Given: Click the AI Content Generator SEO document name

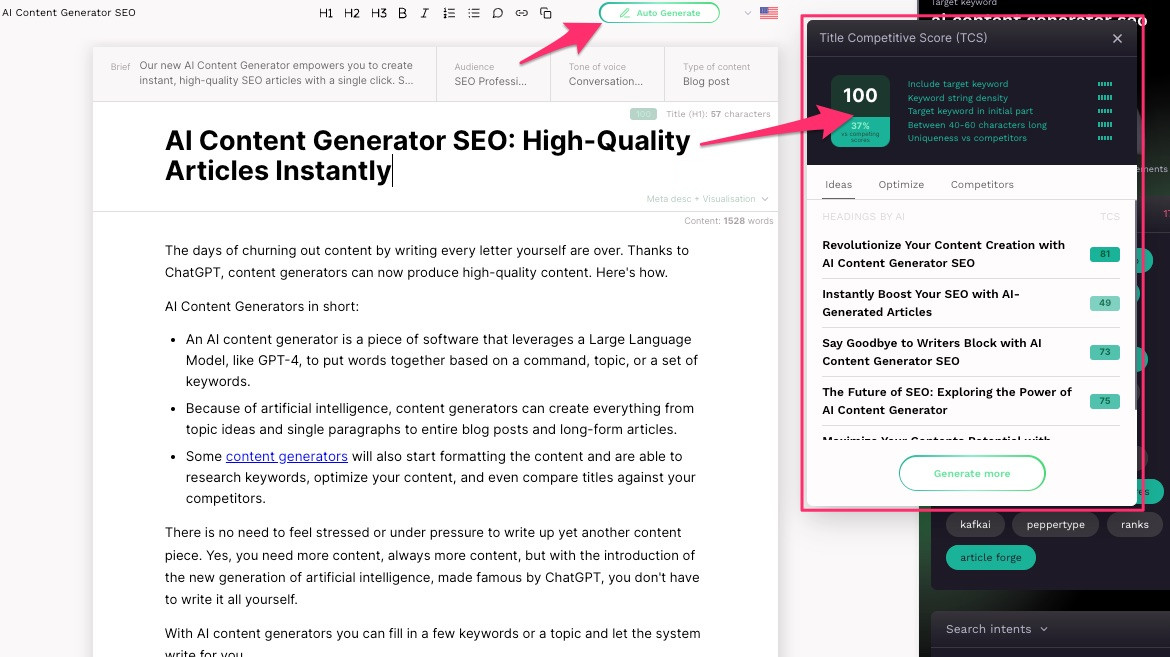Looking at the screenshot, I should (x=69, y=13).
